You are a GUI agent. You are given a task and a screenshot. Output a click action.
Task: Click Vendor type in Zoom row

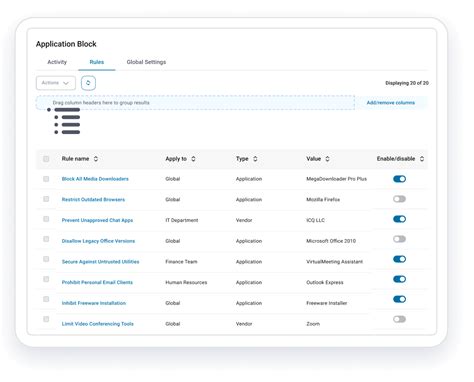pos(244,324)
